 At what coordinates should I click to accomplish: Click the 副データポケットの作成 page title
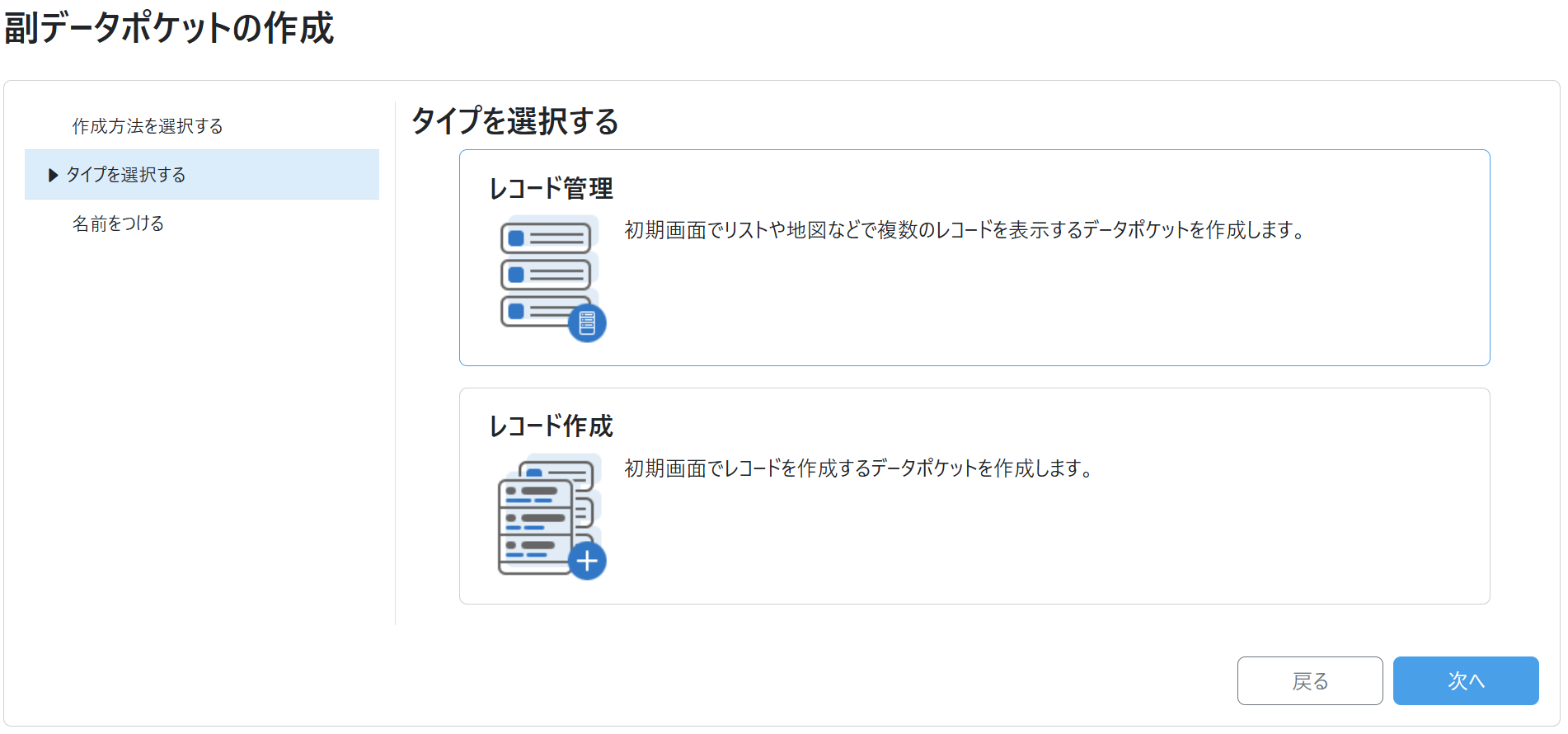click(169, 28)
